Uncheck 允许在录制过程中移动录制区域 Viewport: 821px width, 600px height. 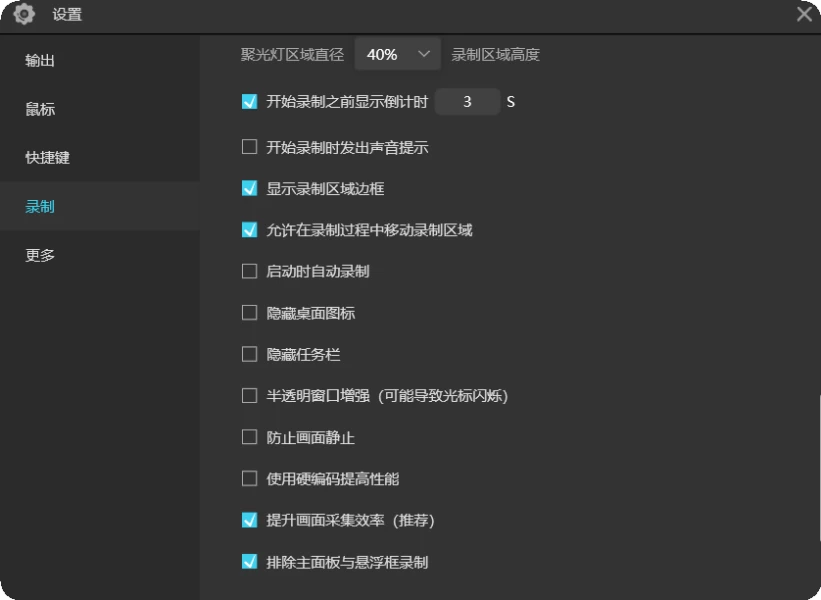(x=250, y=230)
